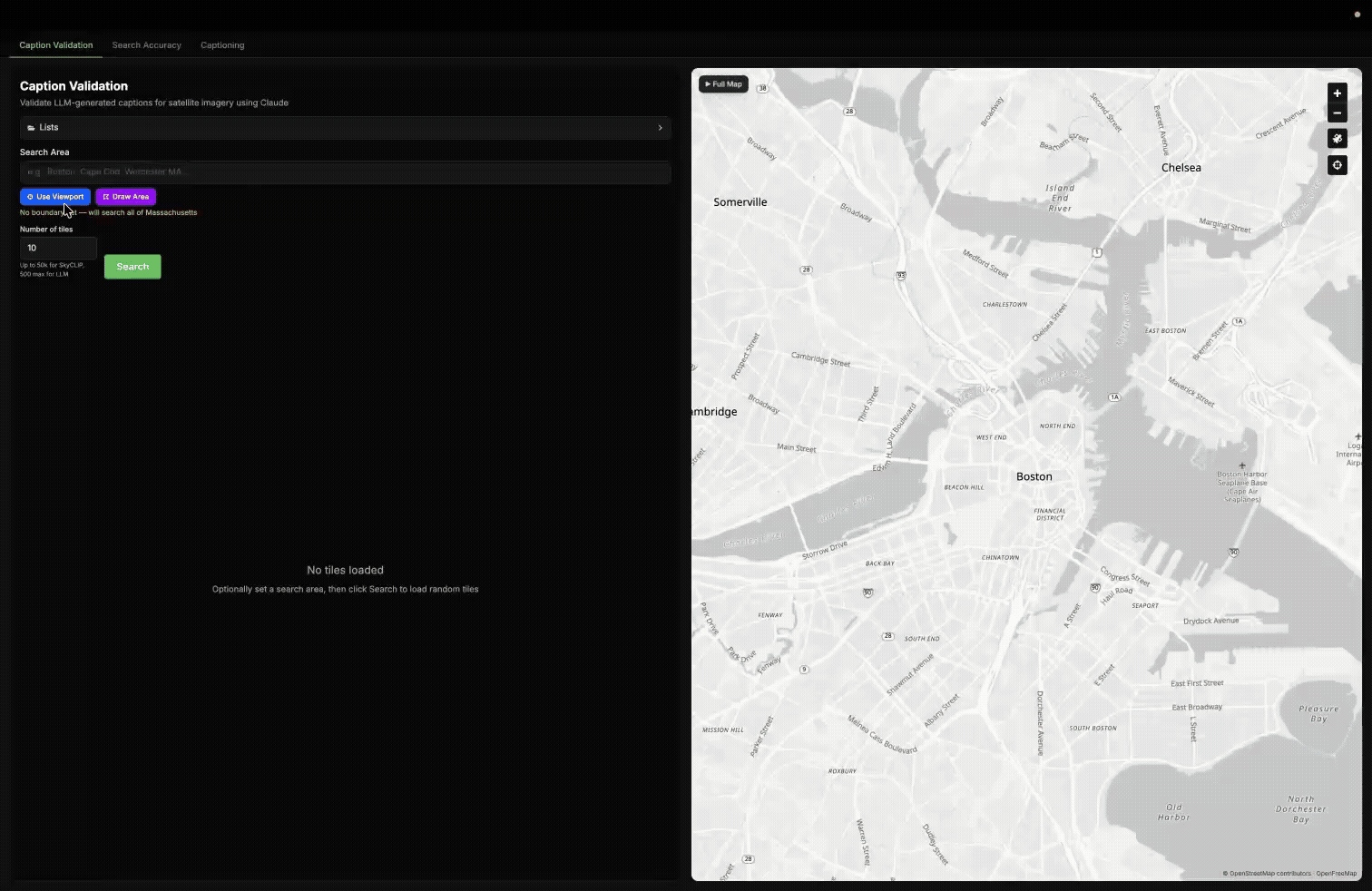Expand the Lists panel chevron
This screenshot has height=891, width=1372.
click(660, 128)
